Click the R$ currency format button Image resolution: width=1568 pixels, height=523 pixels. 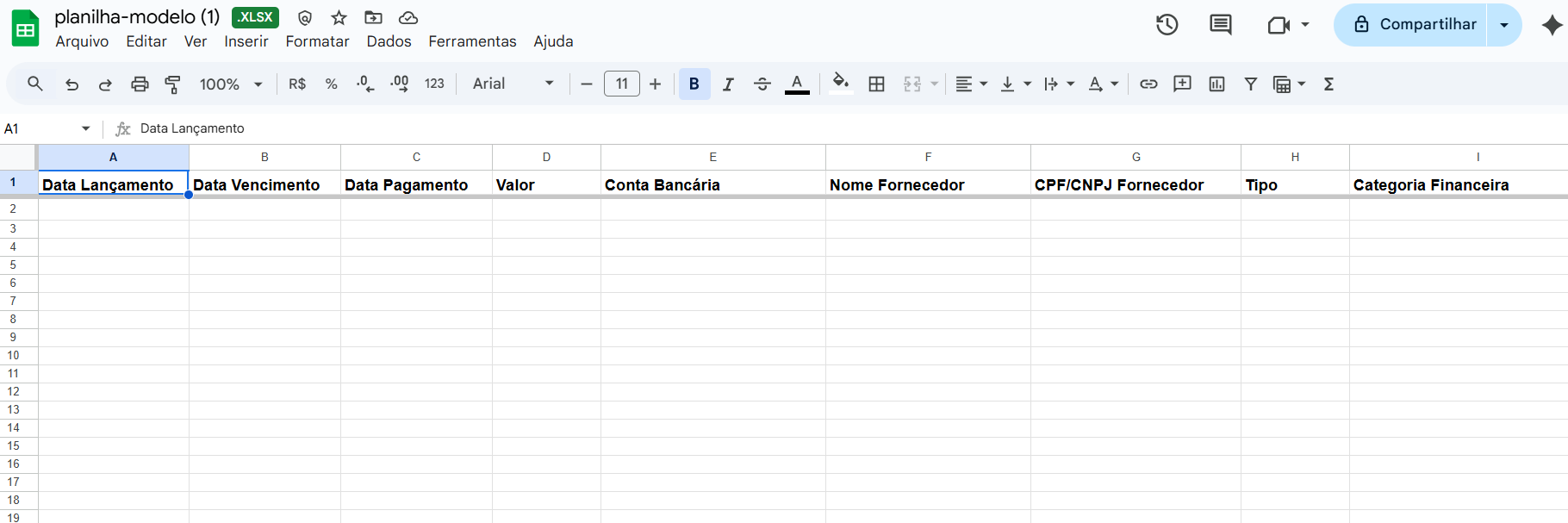(297, 84)
